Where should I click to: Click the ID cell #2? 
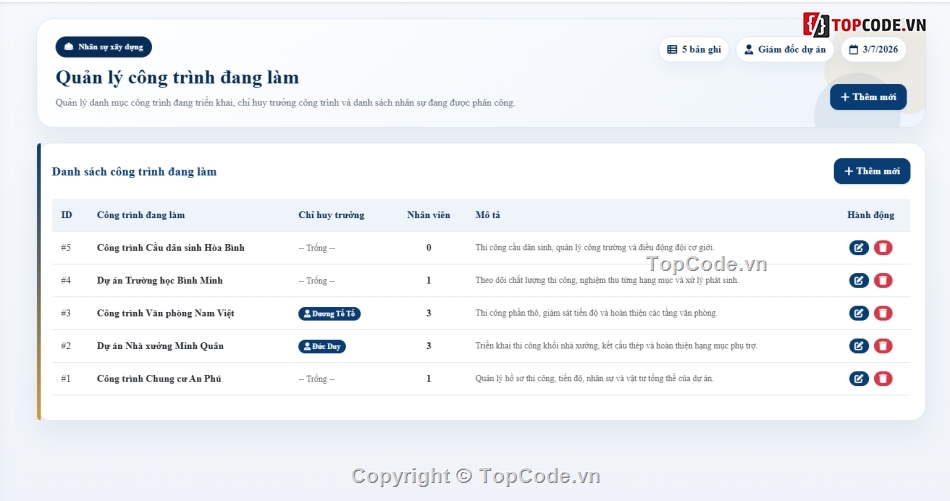click(66, 346)
